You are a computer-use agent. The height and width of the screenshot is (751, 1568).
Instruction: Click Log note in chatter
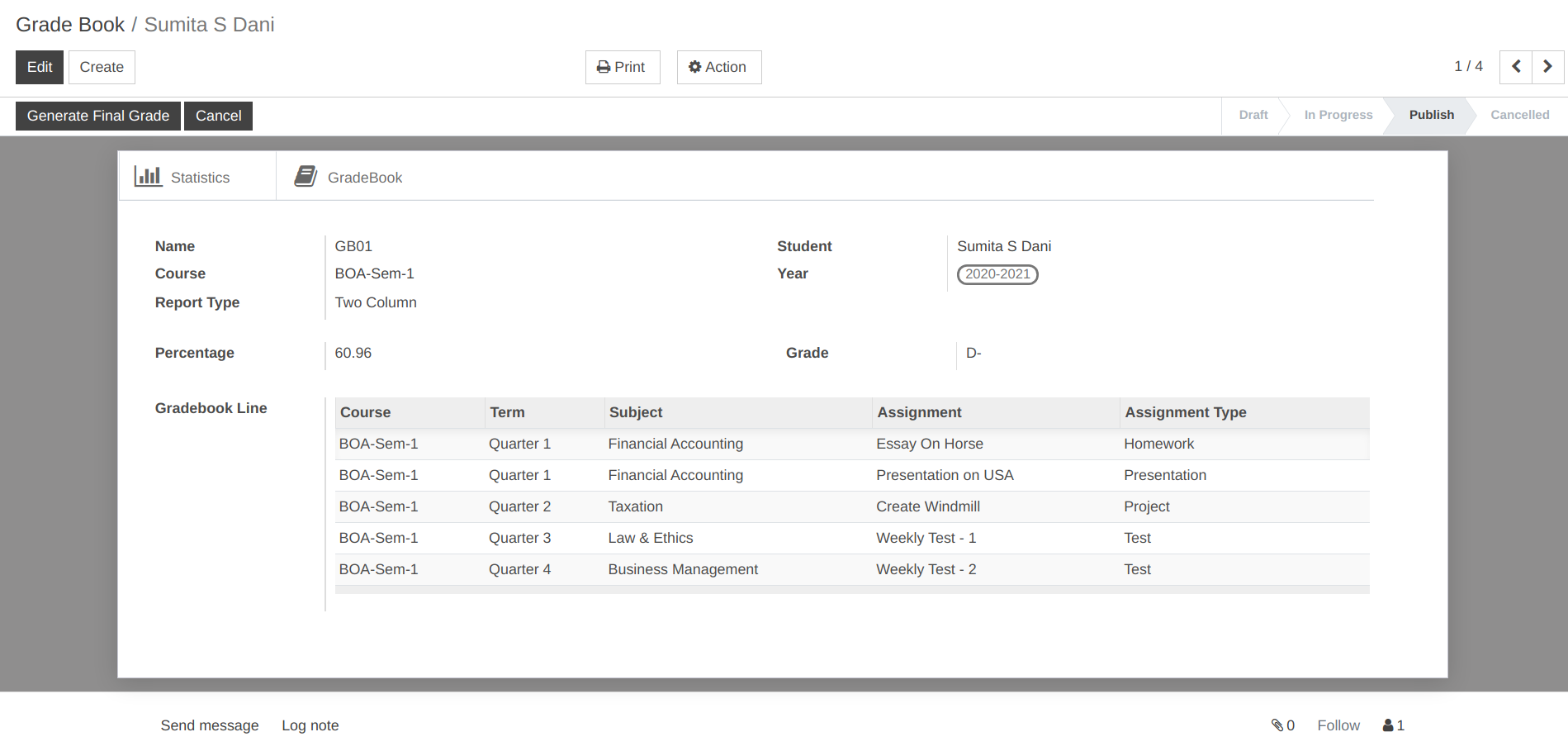[310, 725]
